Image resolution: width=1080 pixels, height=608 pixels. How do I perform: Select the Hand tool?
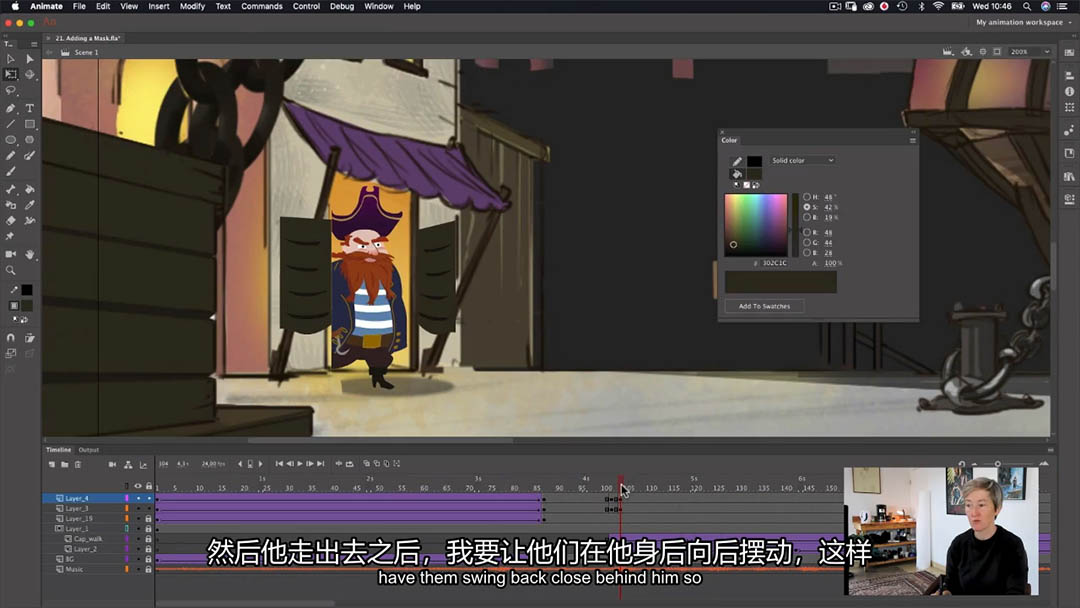point(30,254)
